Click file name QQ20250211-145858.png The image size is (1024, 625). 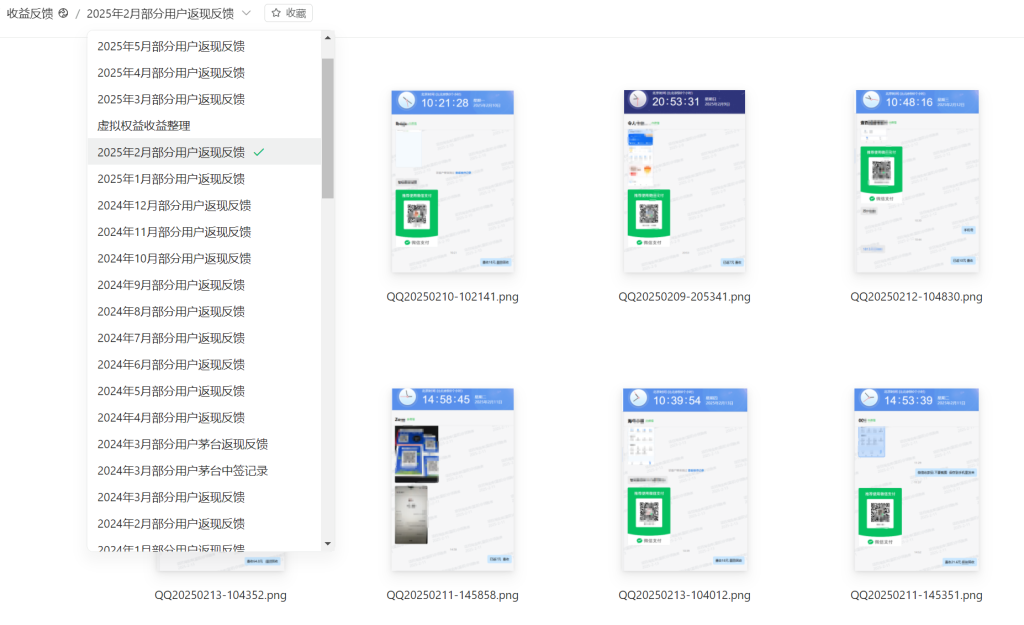point(453,595)
